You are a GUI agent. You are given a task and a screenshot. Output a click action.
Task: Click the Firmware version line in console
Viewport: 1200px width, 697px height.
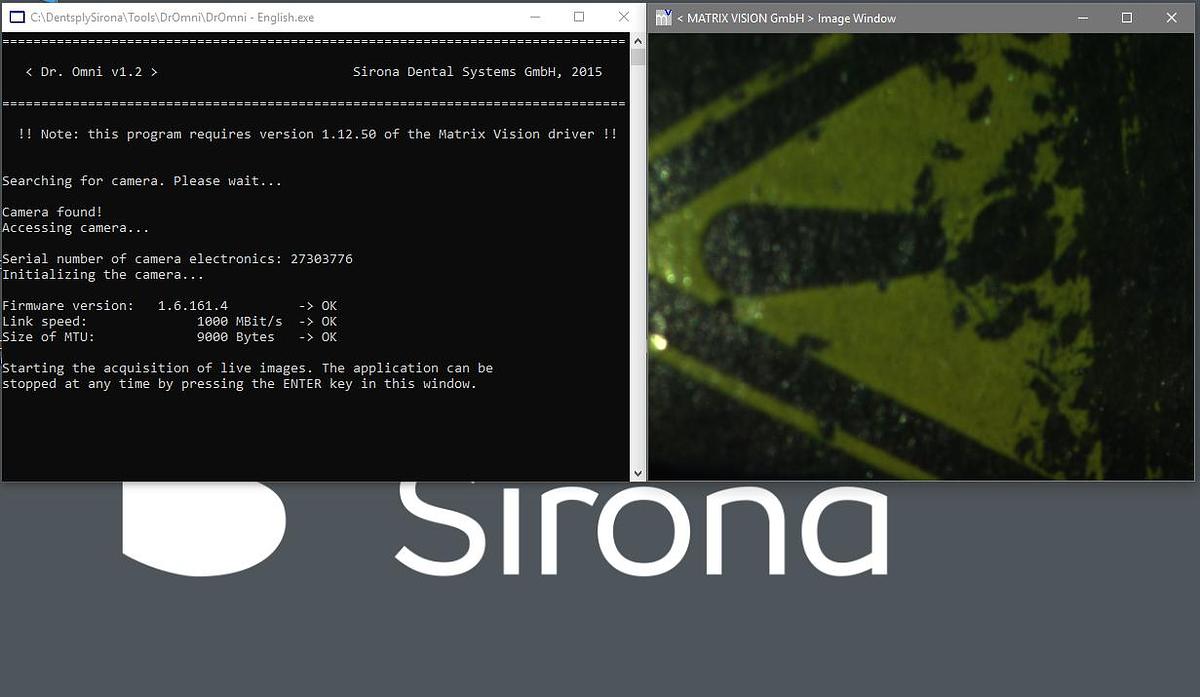pyautogui.click(x=169, y=305)
